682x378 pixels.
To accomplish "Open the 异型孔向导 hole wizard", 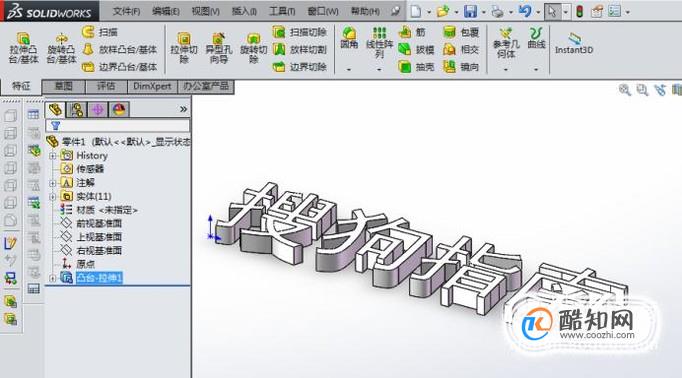I will [218, 48].
